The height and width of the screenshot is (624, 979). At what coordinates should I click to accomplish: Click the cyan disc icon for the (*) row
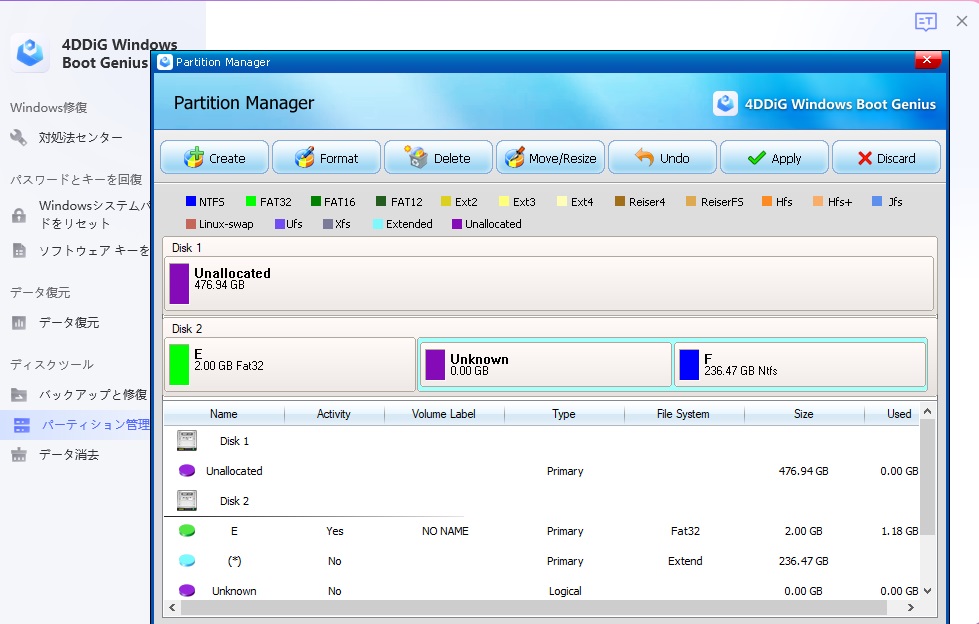(187, 560)
